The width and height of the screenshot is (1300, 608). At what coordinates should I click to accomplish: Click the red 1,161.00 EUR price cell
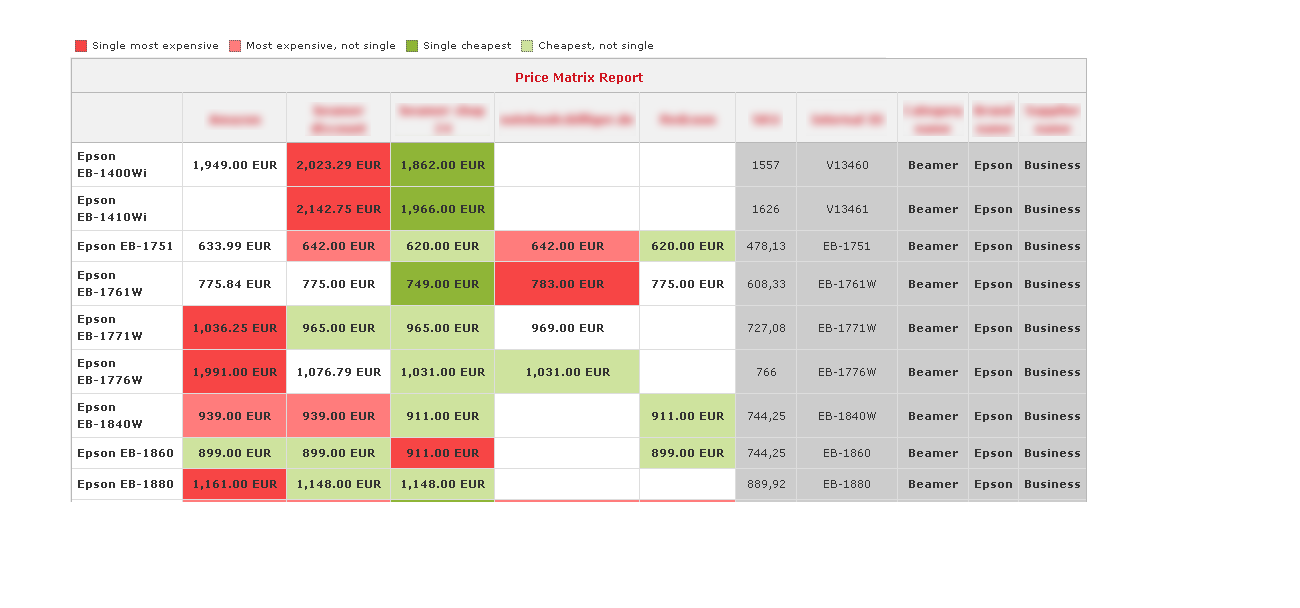235,484
